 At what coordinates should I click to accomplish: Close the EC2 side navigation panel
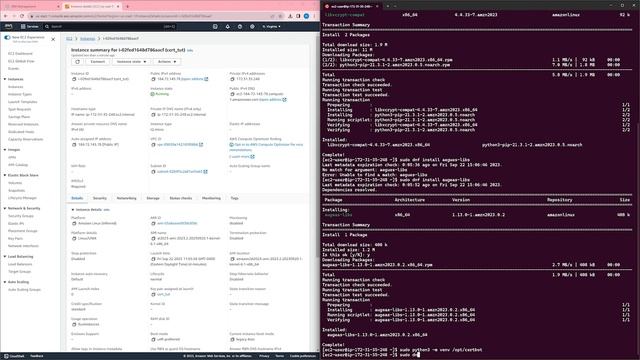[53, 39]
